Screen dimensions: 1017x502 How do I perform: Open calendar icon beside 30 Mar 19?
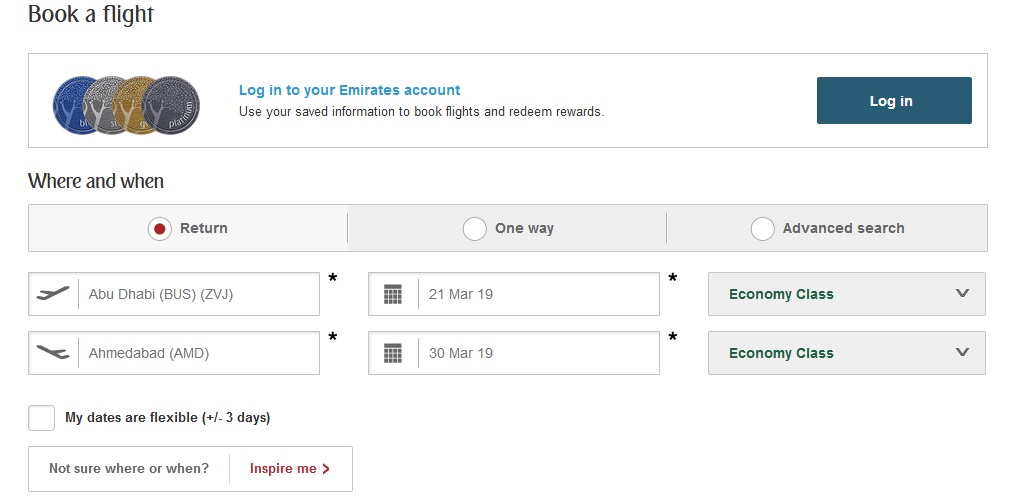(x=393, y=353)
